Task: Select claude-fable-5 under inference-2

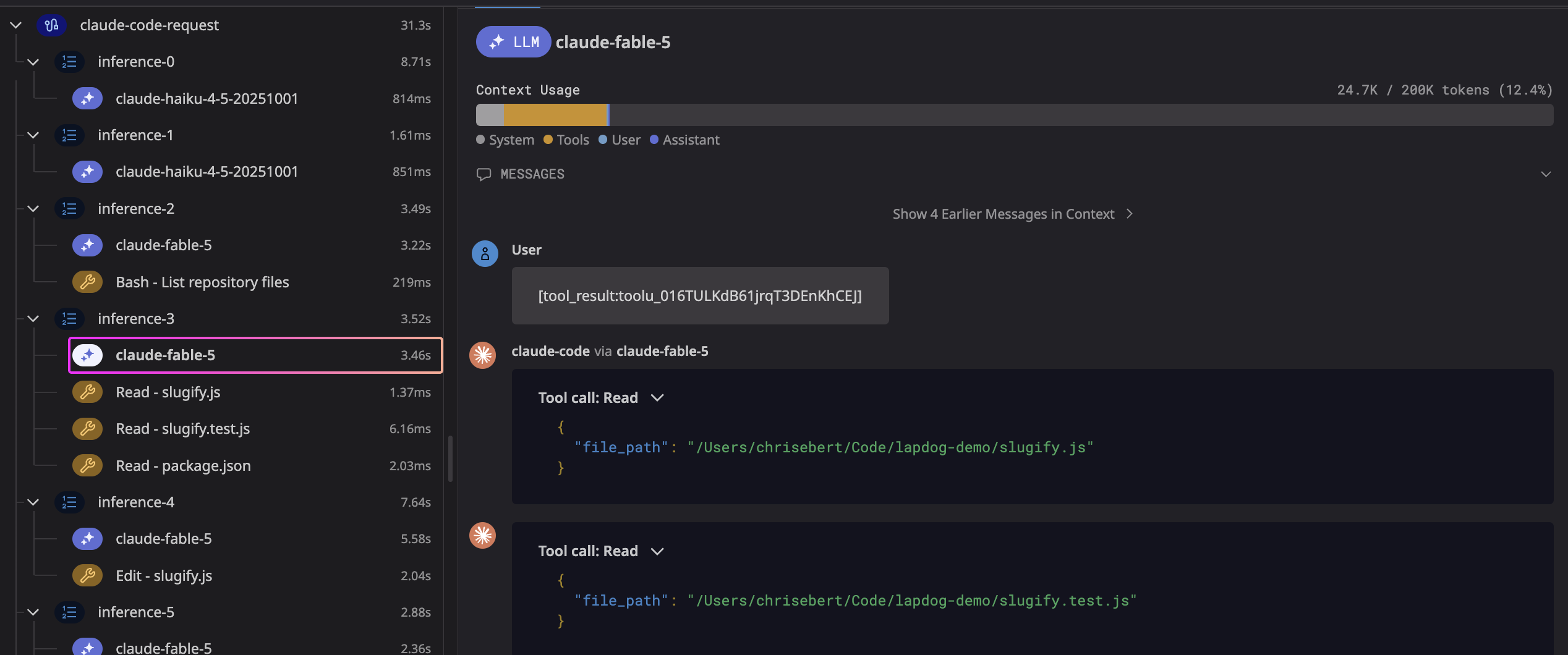Action: tap(255, 245)
